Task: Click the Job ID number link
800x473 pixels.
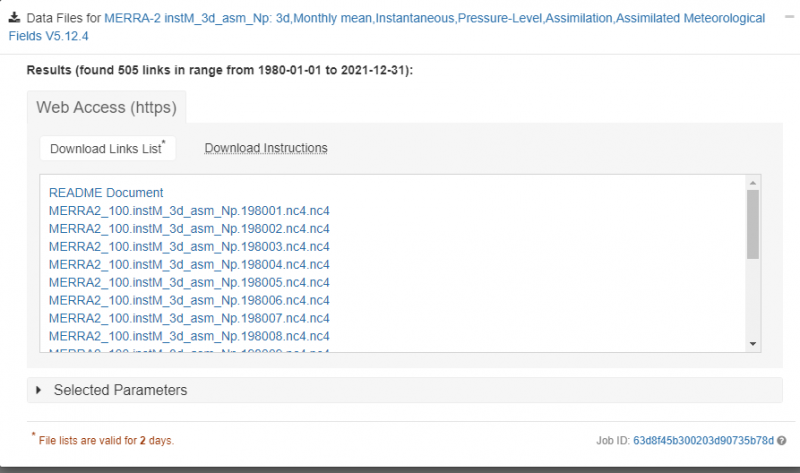Action: click(x=704, y=440)
